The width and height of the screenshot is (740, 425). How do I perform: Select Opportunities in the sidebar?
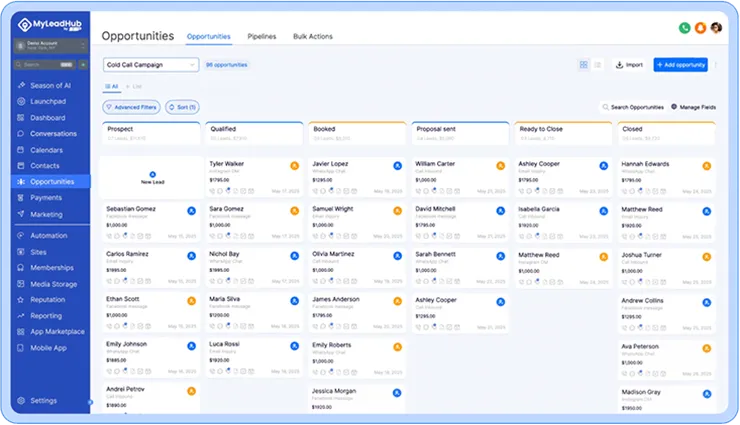coord(50,182)
